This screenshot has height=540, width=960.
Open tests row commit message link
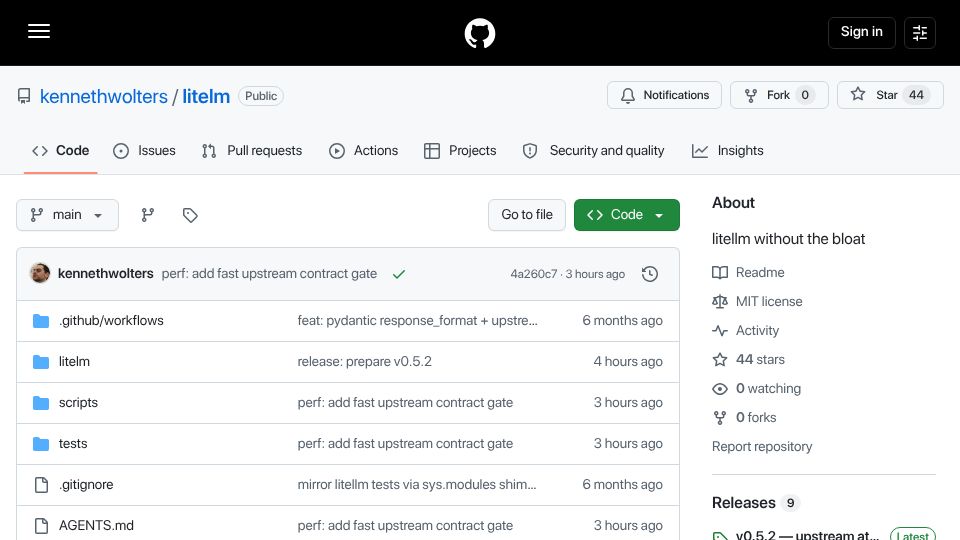pyautogui.click(x=405, y=444)
